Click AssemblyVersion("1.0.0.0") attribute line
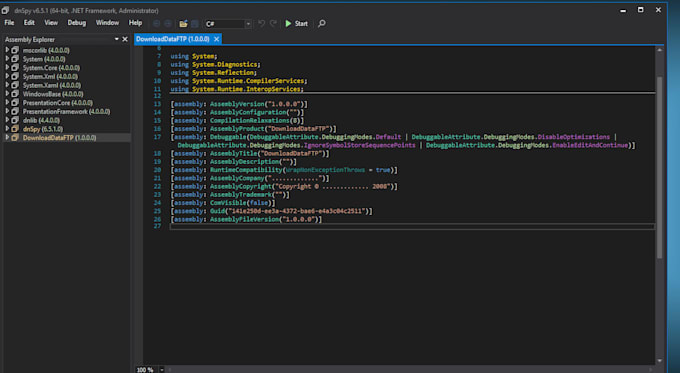The width and height of the screenshot is (680, 373). (239, 104)
